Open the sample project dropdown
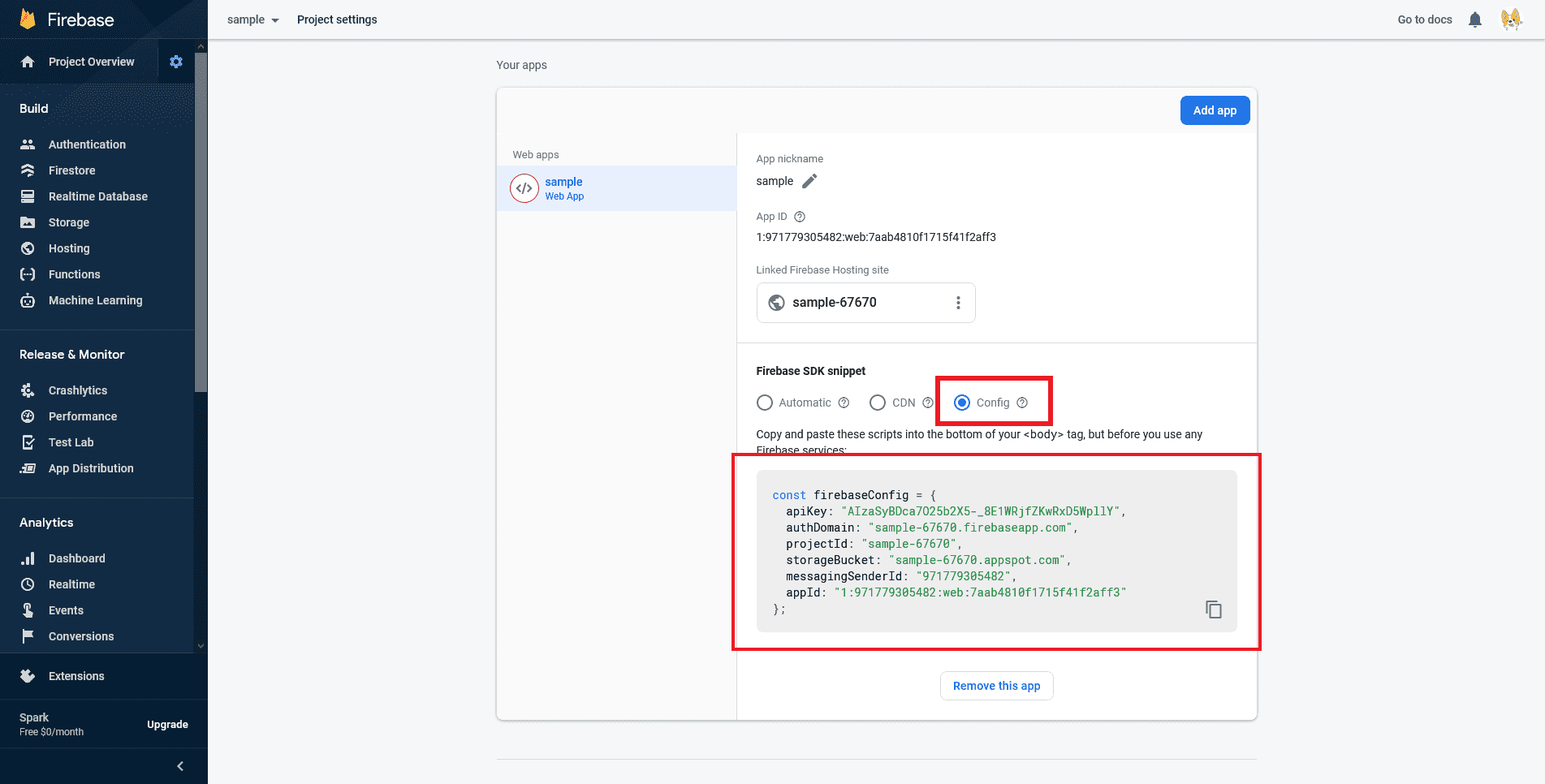Screen dimensions: 1545x784 tap(252, 19)
